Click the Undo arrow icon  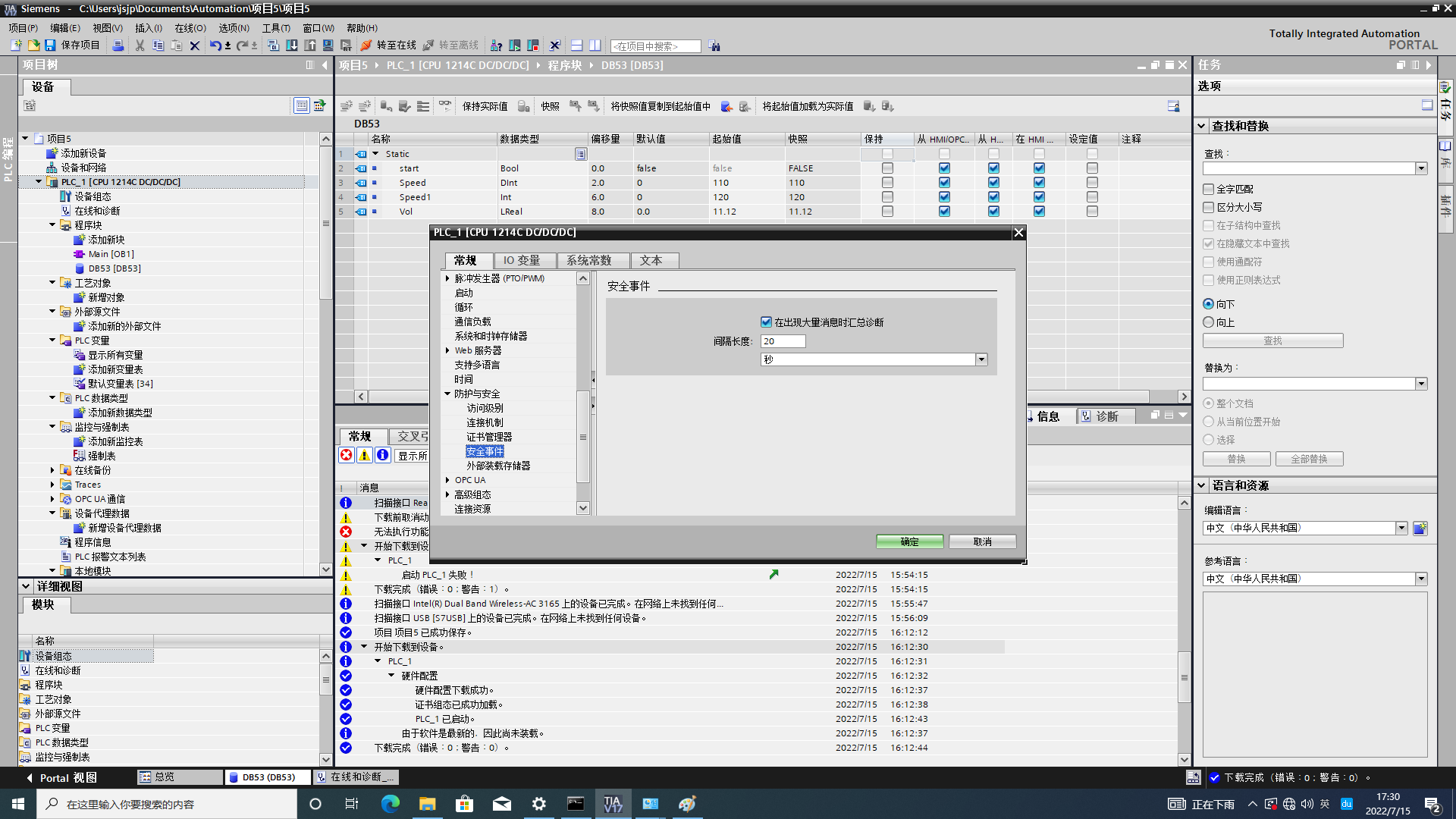215,45
